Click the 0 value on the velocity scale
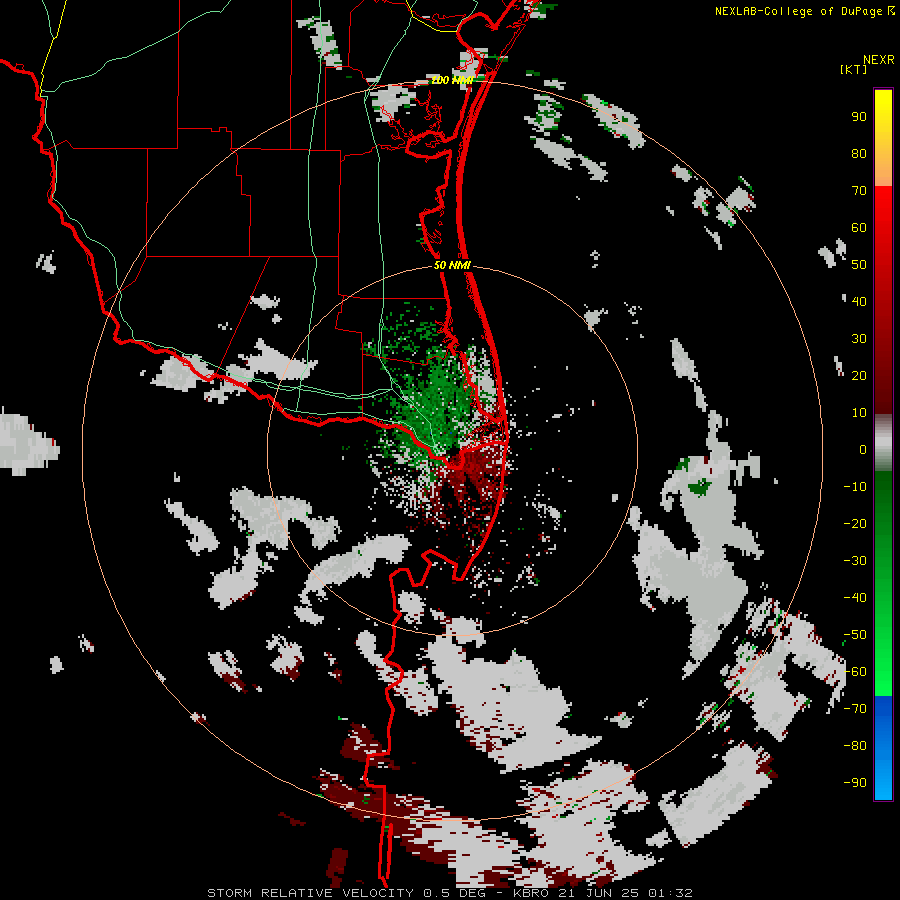The height and width of the screenshot is (900, 900). click(x=863, y=449)
